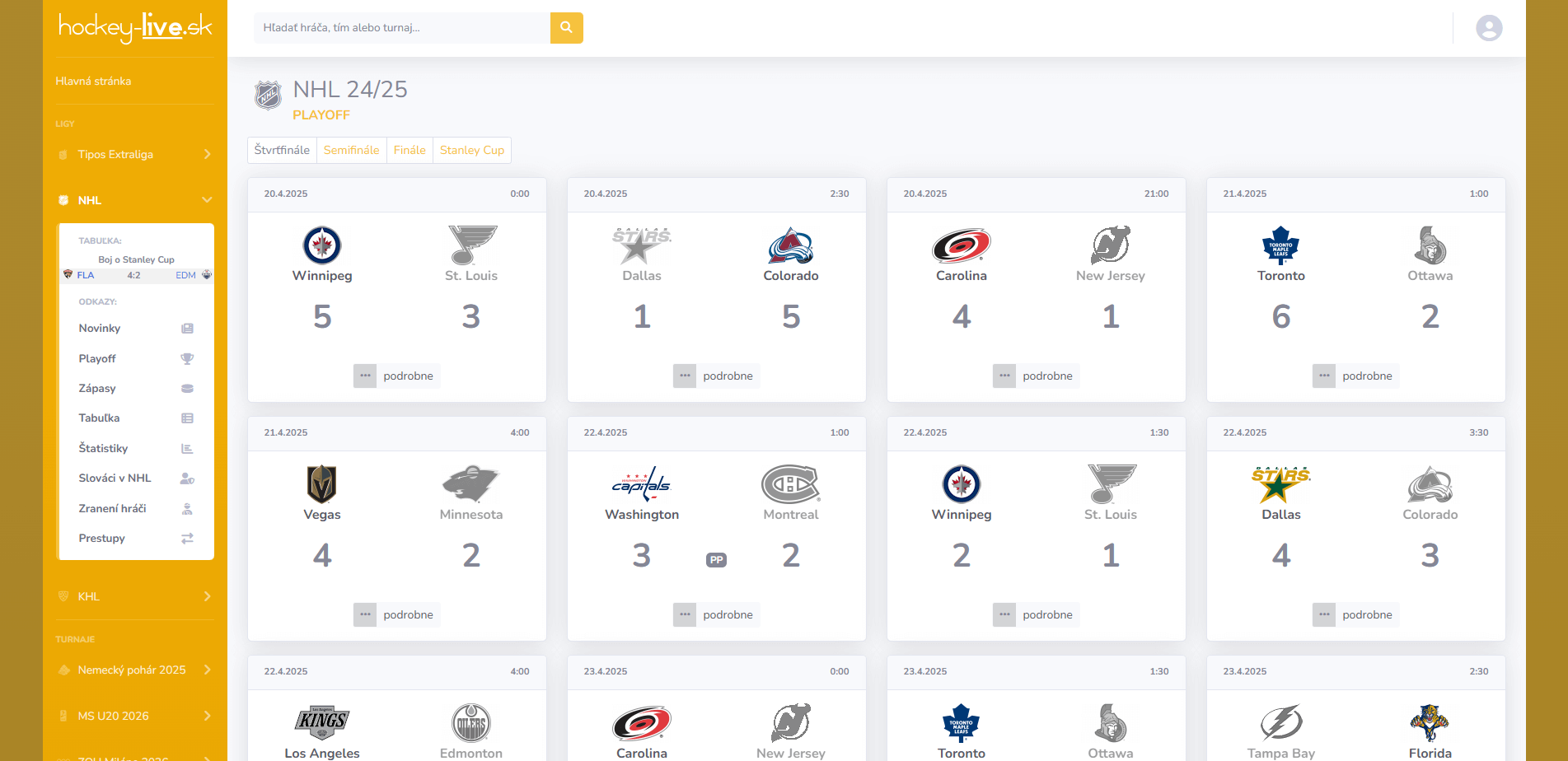Open the Štatistiky sidebar link
This screenshot has width=1568, height=761.
coord(103,448)
